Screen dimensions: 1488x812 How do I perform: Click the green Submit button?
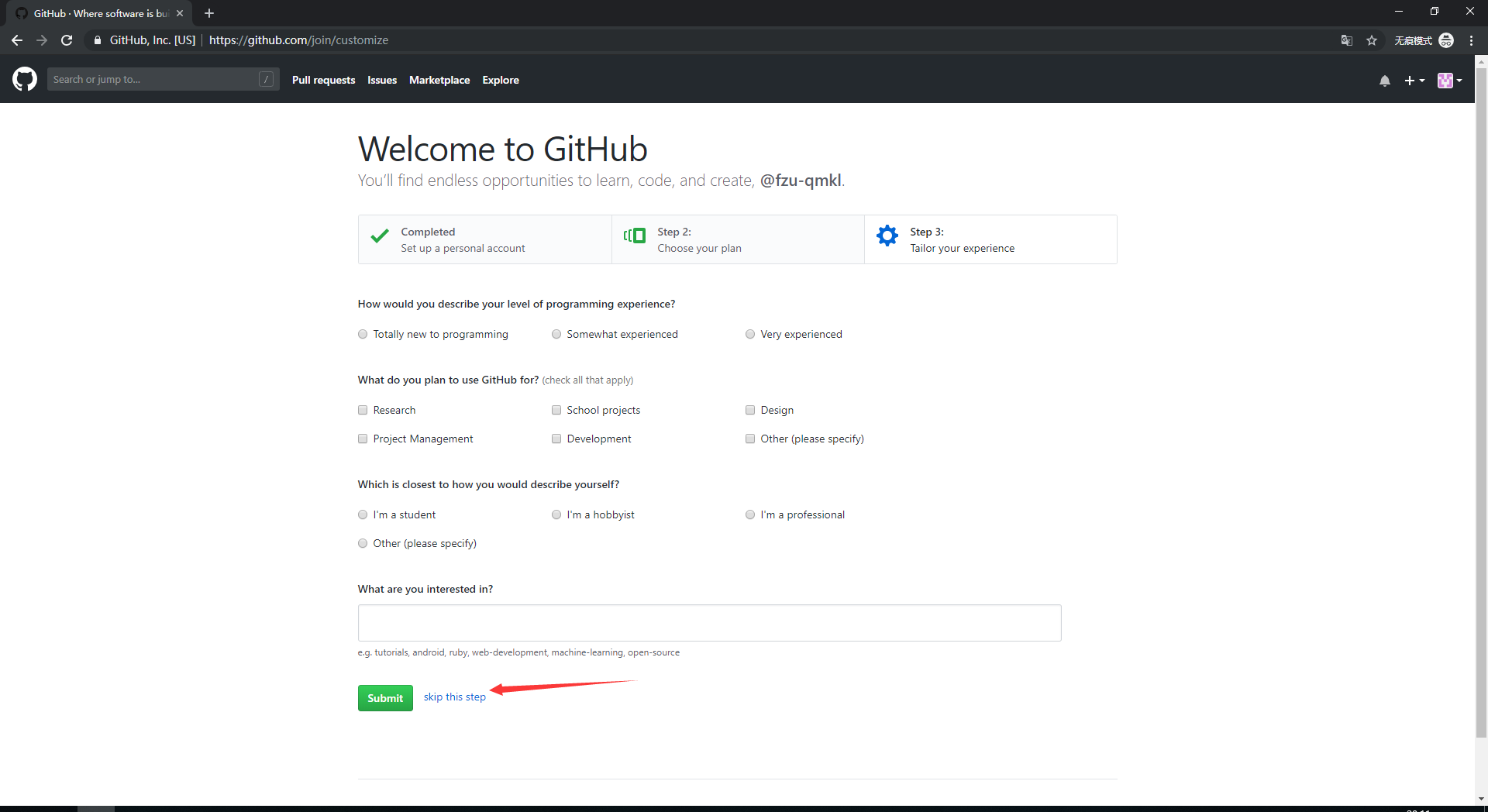pyautogui.click(x=385, y=698)
